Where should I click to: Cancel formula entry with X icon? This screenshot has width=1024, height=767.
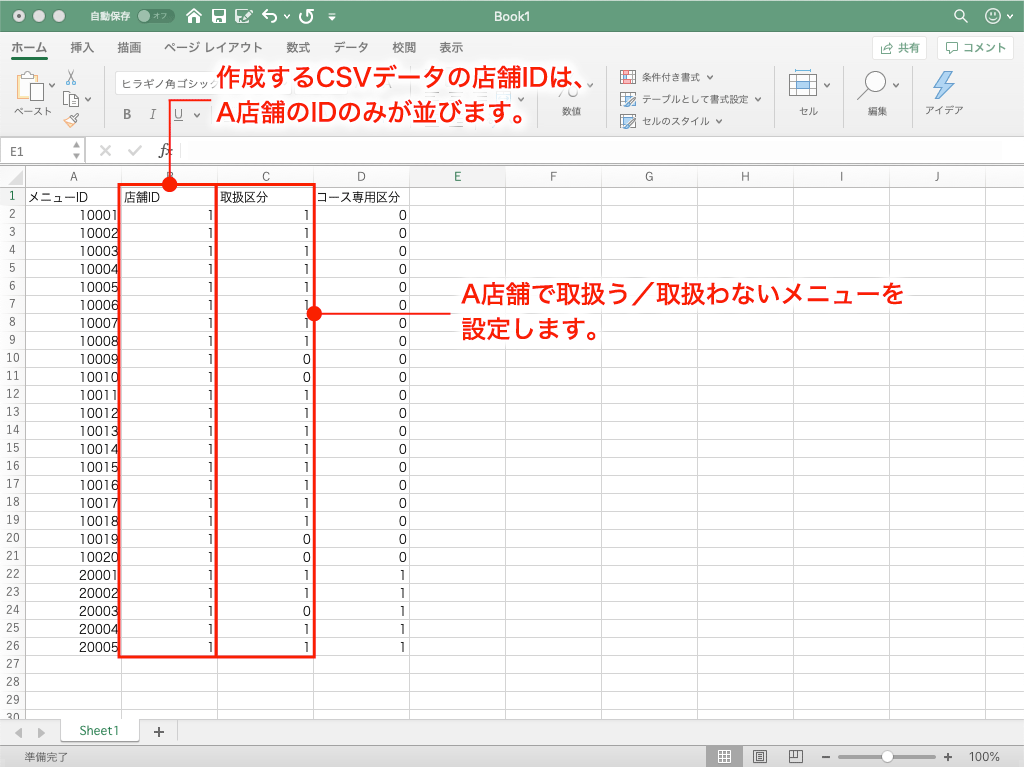pyautogui.click(x=105, y=151)
